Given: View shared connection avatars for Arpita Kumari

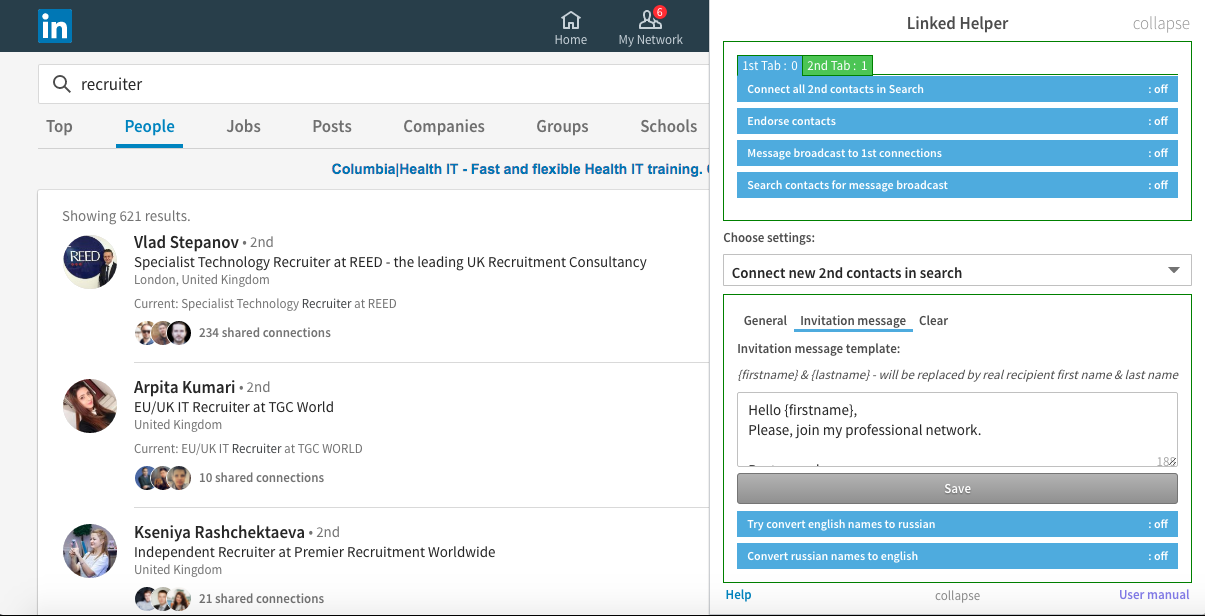Looking at the screenshot, I should pyautogui.click(x=162, y=478).
